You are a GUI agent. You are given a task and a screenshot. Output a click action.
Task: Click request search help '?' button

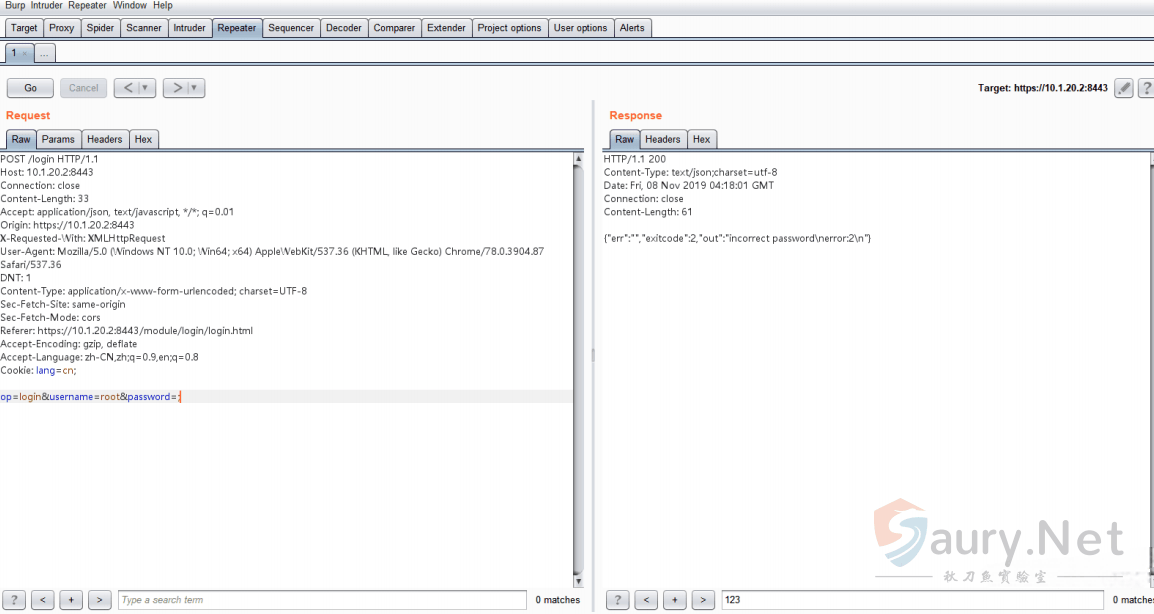click(x=14, y=600)
